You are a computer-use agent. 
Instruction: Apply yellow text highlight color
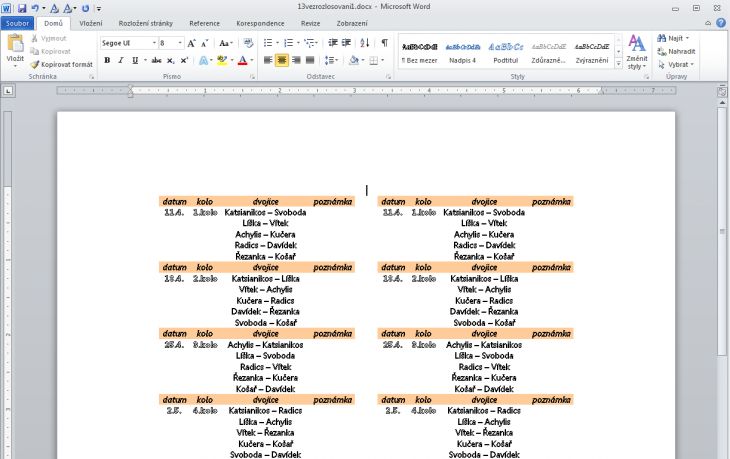(x=222, y=60)
